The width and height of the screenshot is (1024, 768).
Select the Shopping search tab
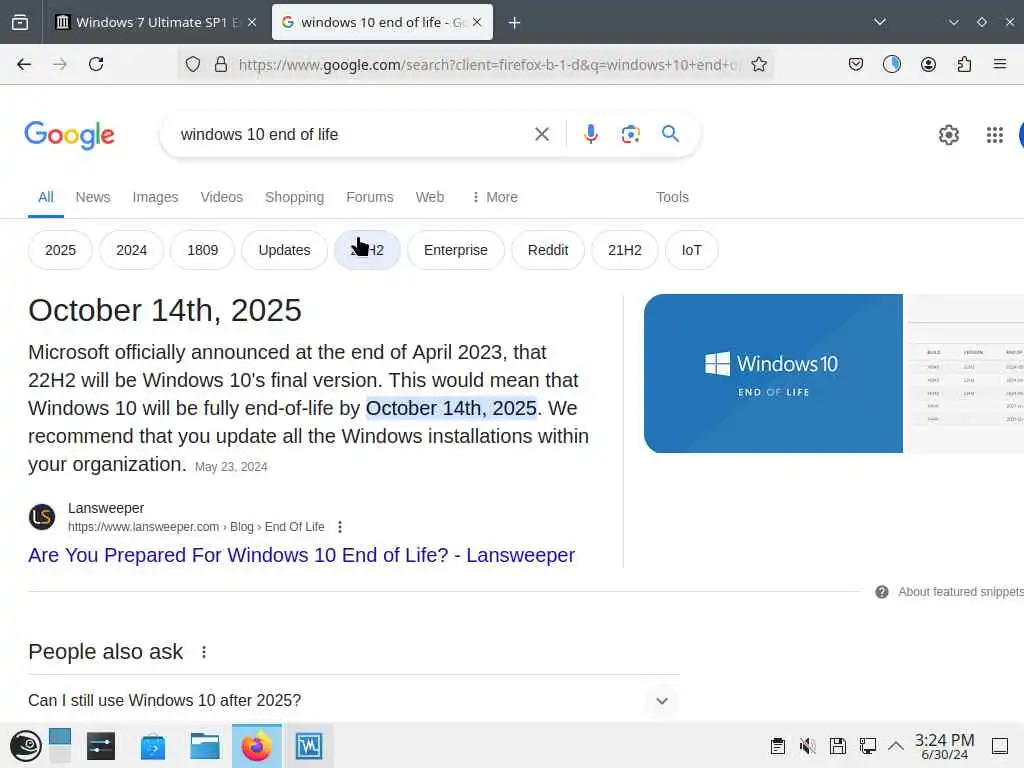coord(294,197)
